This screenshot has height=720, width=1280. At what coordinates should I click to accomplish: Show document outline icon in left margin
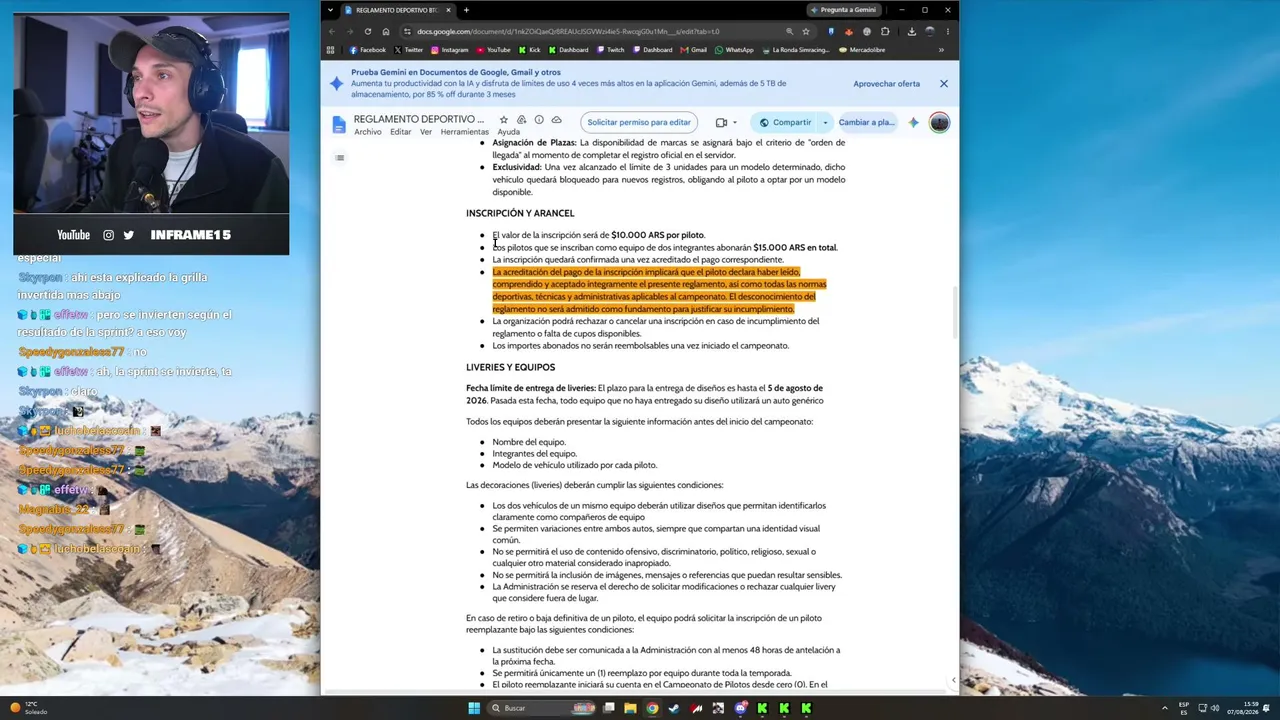point(340,158)
